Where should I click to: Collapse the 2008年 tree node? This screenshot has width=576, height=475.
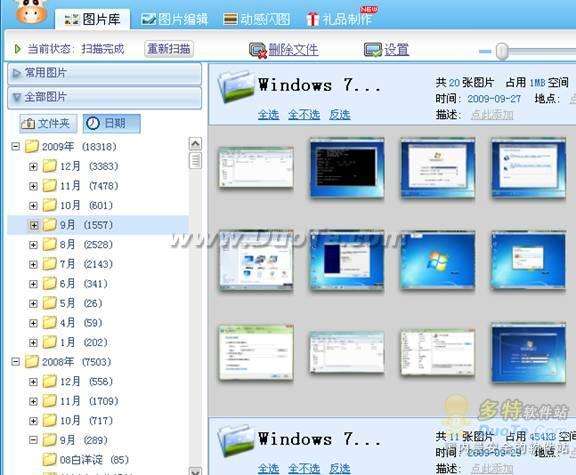[15, 362]
